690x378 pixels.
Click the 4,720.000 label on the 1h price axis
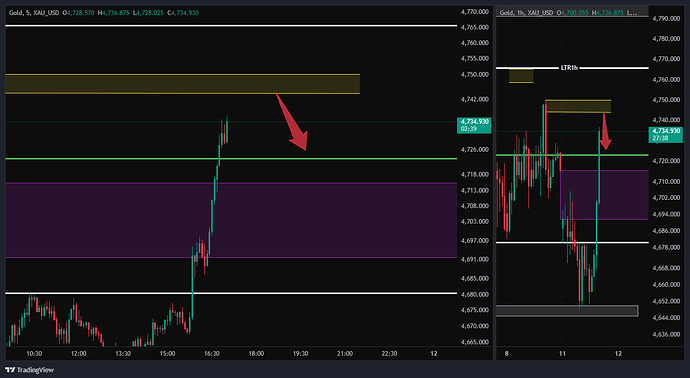click(x=667, y=161)
